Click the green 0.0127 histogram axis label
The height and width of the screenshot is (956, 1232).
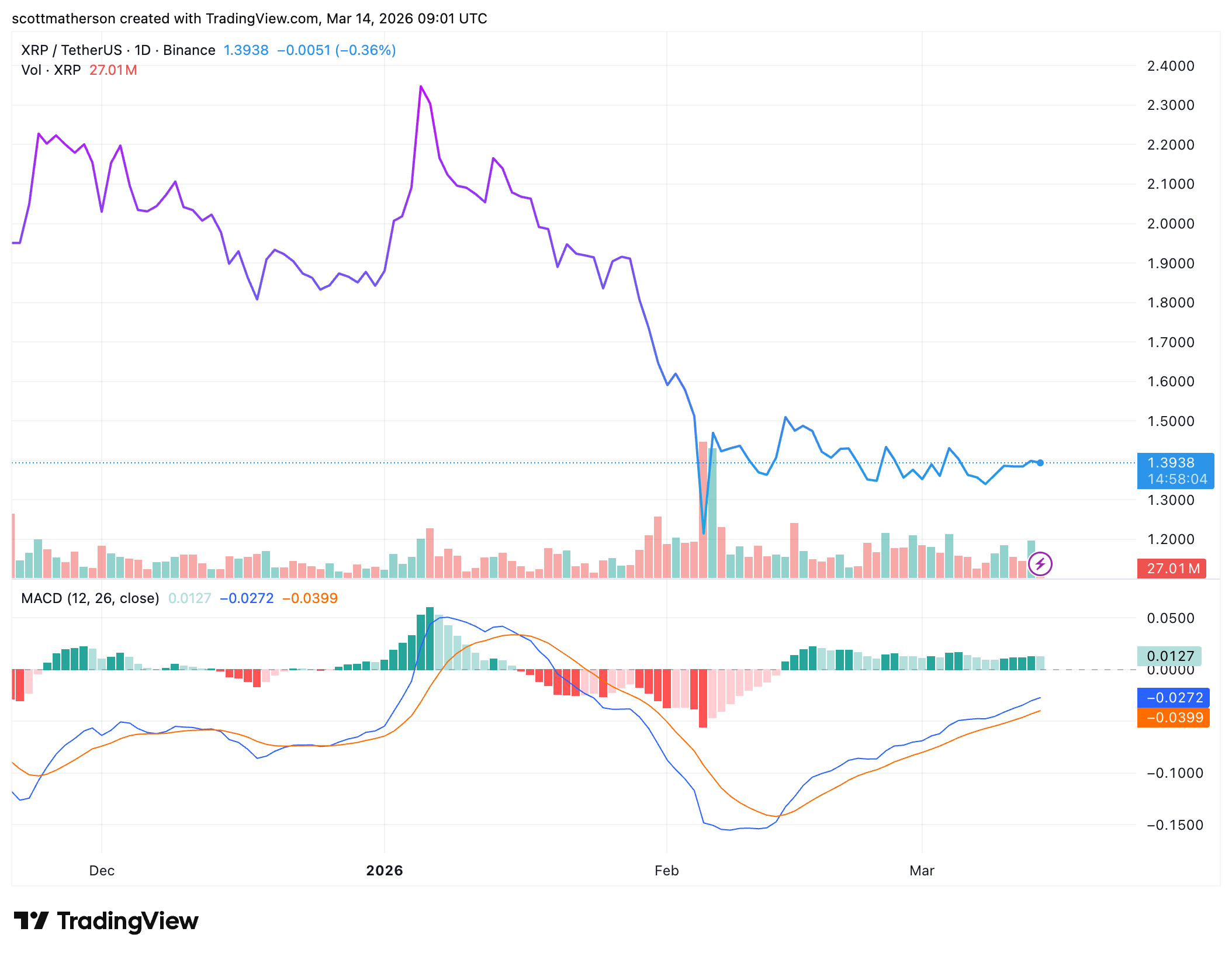pyautogui.click(x=1169, y=656)
